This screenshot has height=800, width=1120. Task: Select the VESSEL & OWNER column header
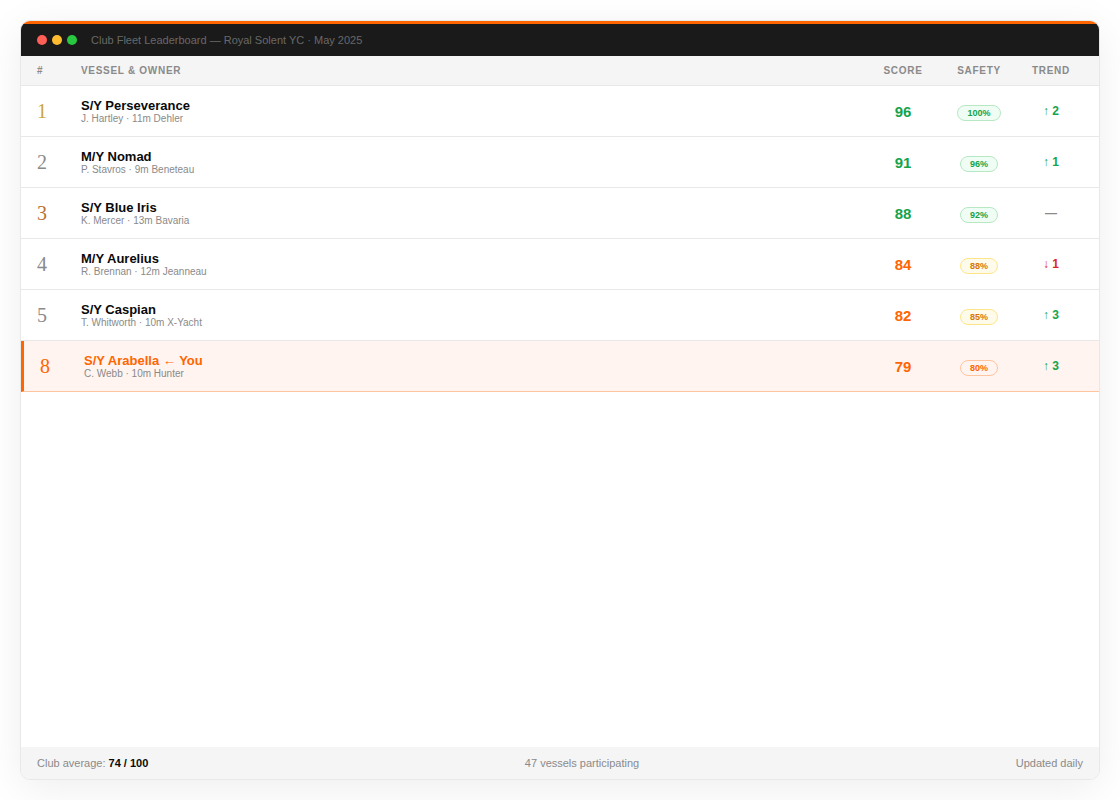[x=130, y=70]
